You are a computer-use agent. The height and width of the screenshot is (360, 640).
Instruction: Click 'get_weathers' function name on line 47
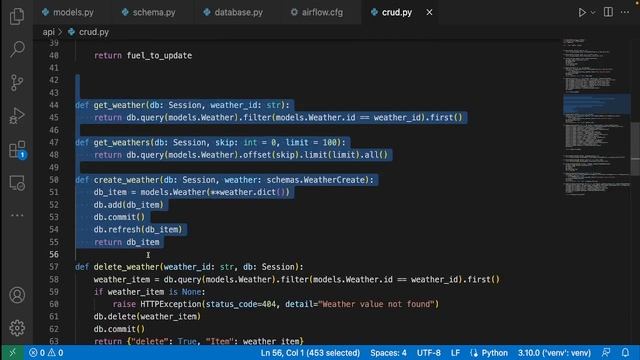point(122,142)
